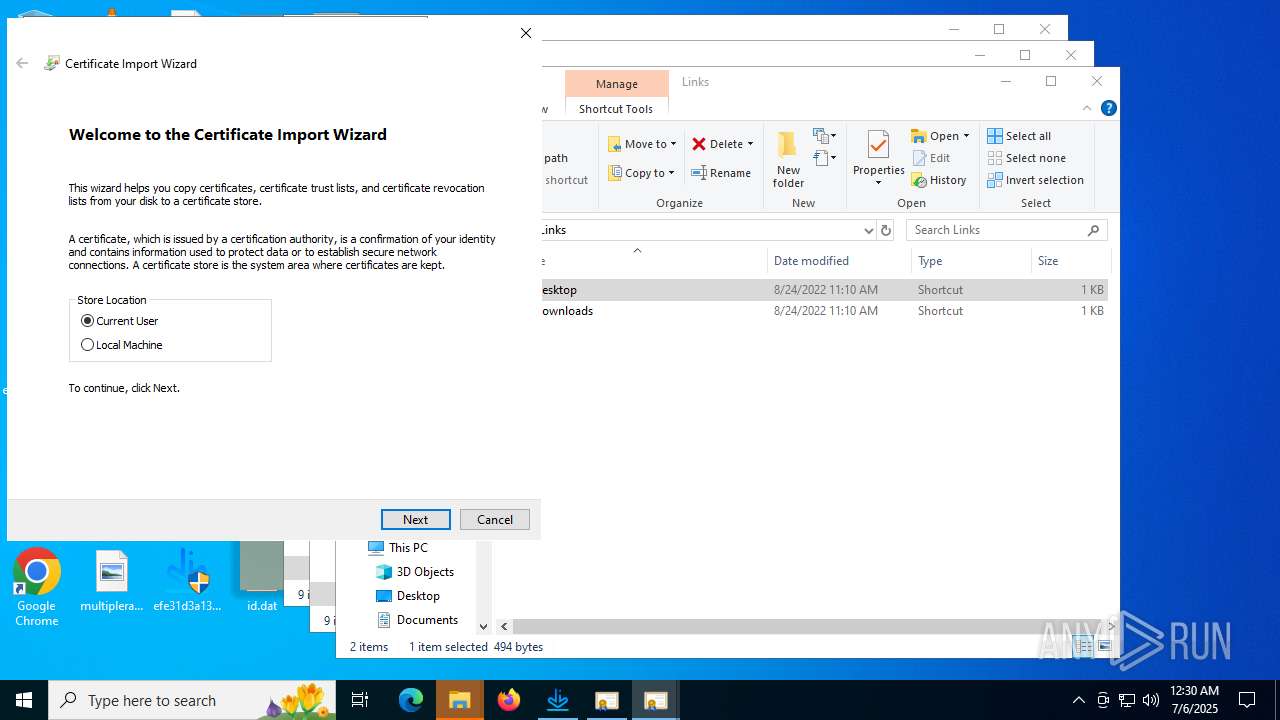Expand the Properties dropdown arrow
This screenshot has height=720, width=1280.
pos(878,183)
